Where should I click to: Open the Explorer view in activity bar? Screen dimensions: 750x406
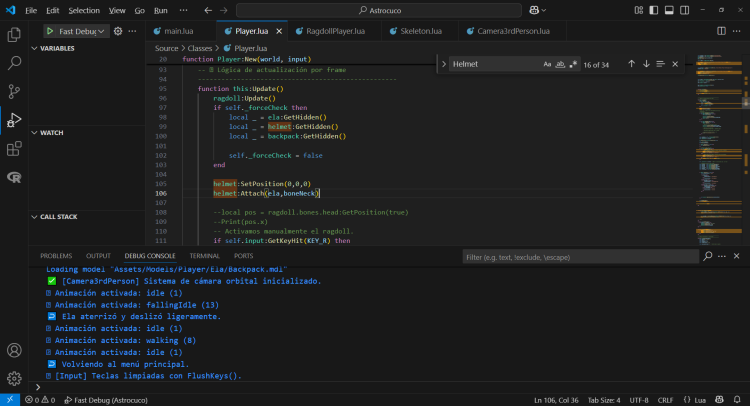pos(14,35)
